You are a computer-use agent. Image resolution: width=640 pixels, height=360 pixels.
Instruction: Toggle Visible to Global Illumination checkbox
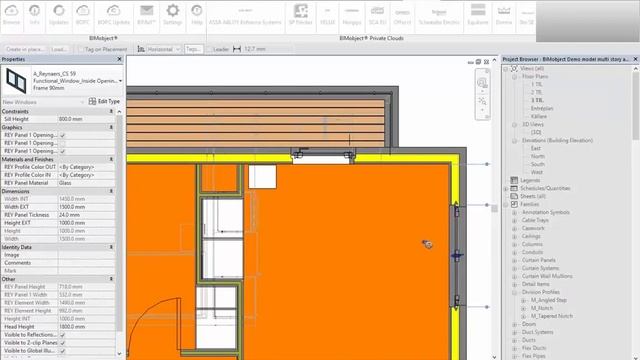click(x=62, y=351)
